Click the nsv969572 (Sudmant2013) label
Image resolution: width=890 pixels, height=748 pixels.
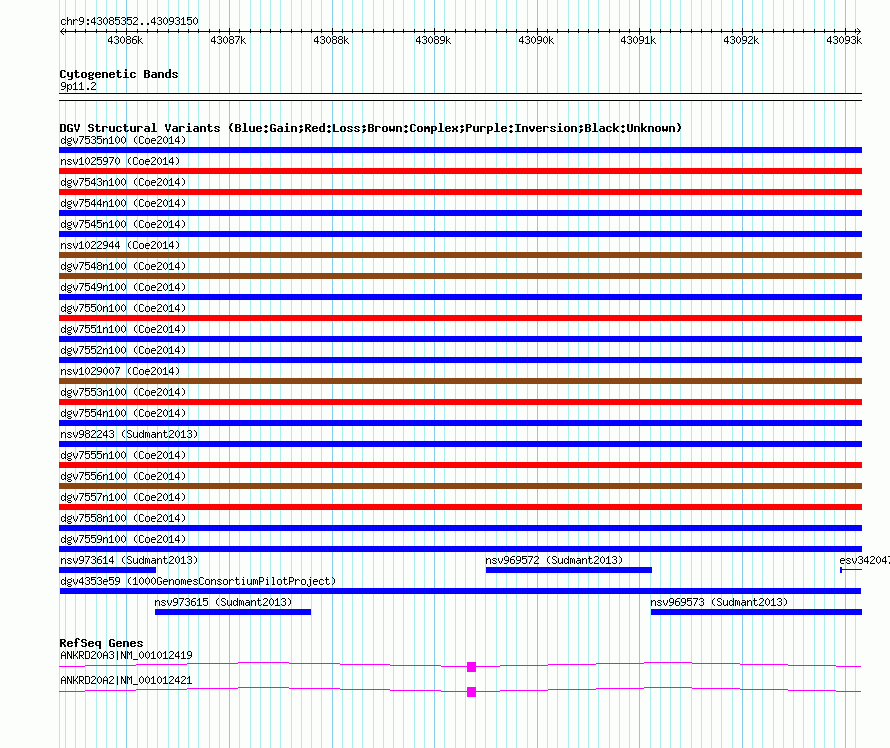[554, 560]
